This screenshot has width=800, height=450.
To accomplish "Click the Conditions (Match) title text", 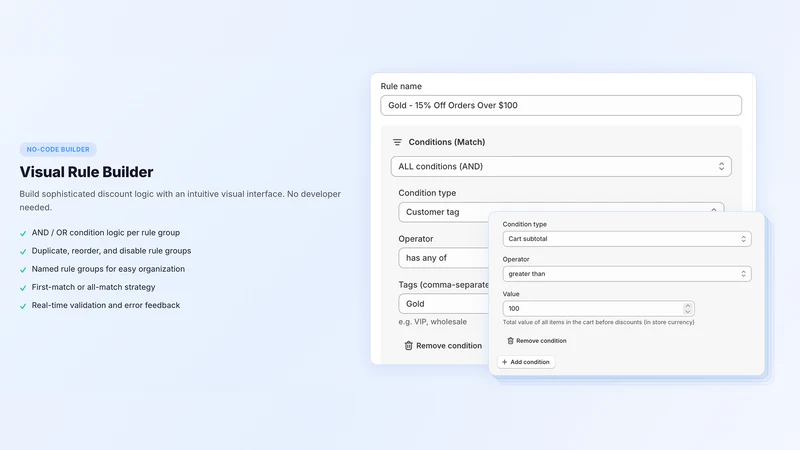I will (x=446, y=142).
